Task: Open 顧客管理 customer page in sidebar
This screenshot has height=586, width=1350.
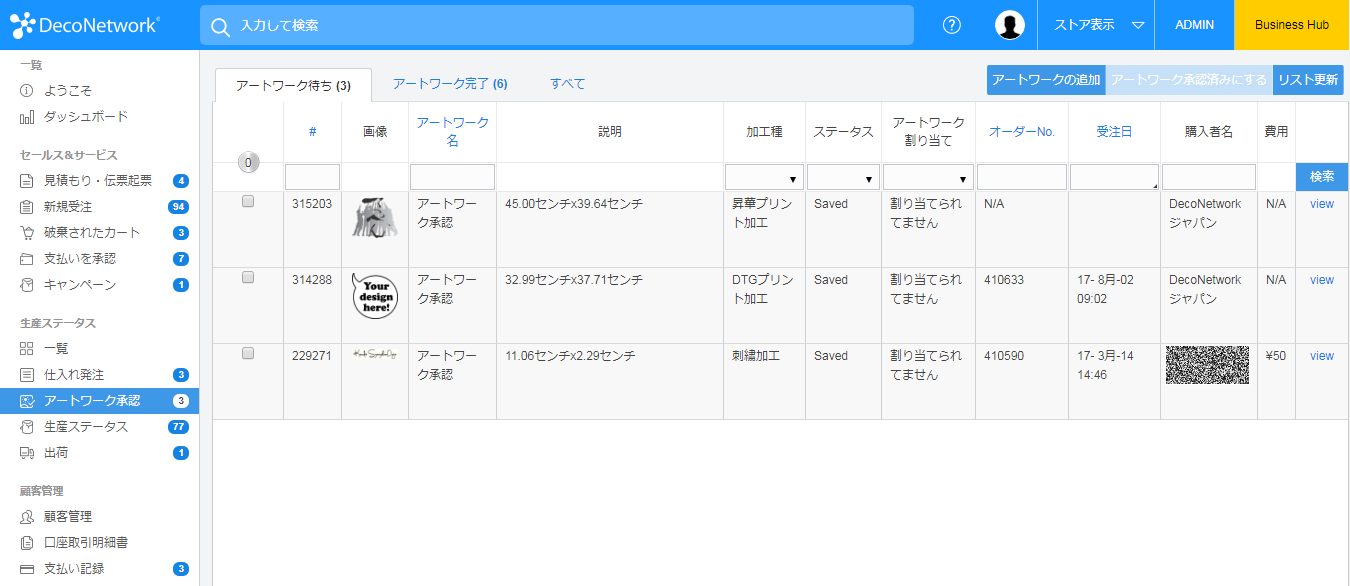Action: pyautogui.click(x=68, y=517)
